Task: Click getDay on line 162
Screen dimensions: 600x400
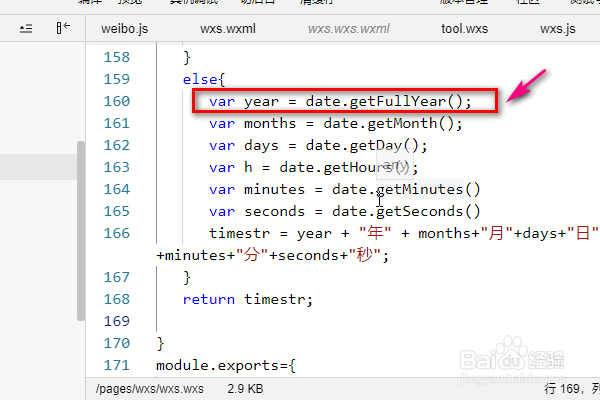Action: (x=376, y=145)
